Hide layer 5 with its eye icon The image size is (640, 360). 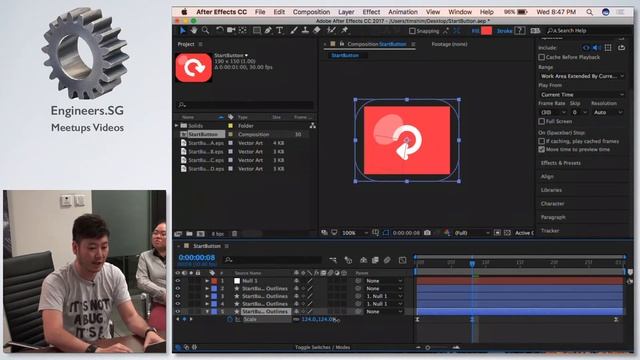tap(178, 311)
